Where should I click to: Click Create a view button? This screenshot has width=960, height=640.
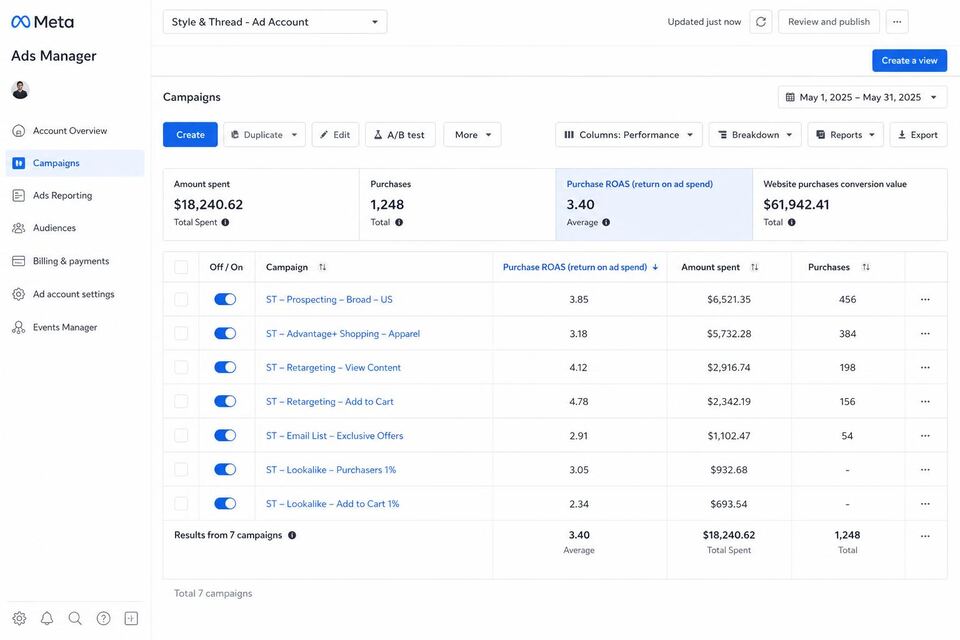click(x=909, y=61)
